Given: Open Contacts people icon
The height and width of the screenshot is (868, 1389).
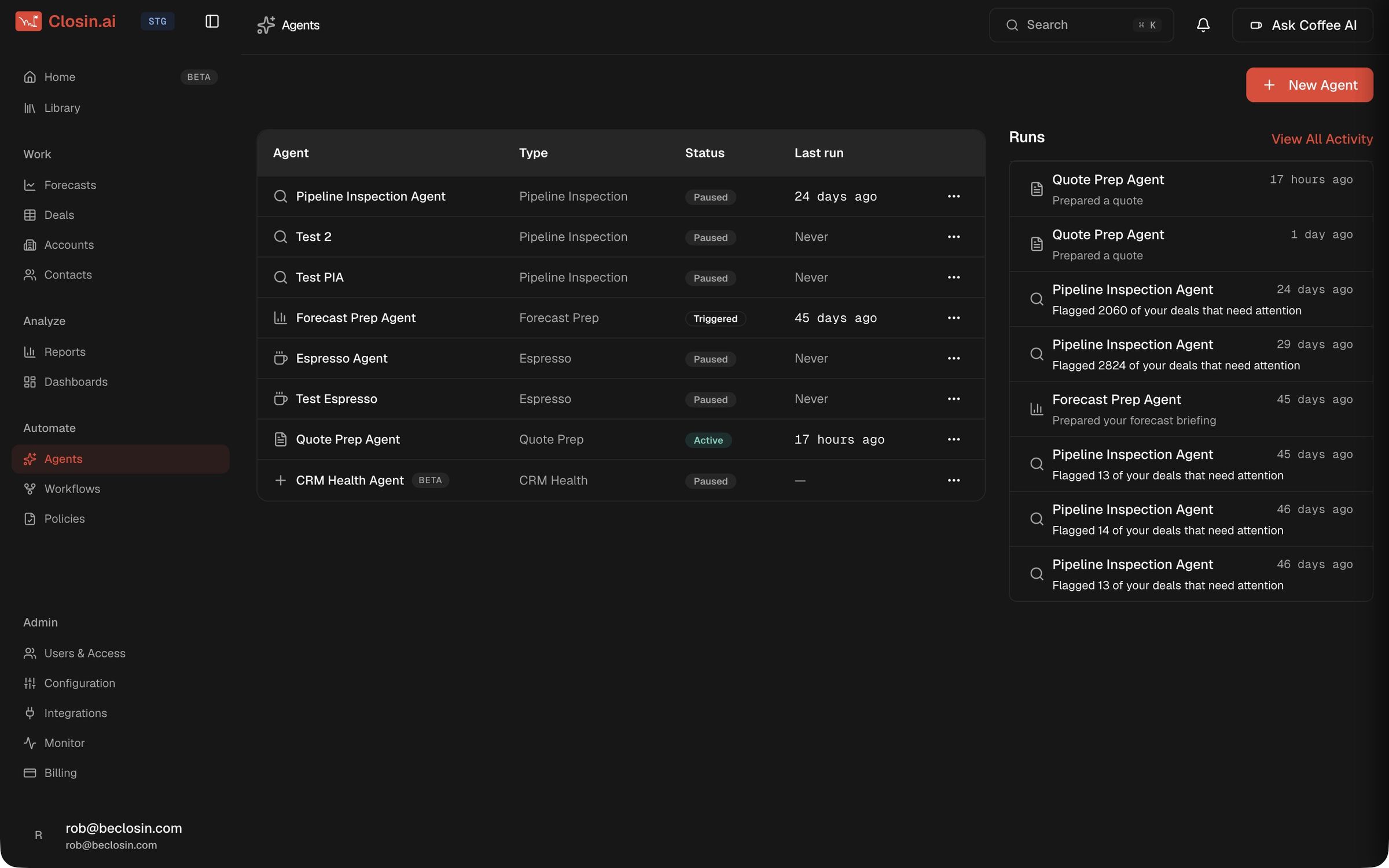Looking at the screenshot, I should point(30,275).
